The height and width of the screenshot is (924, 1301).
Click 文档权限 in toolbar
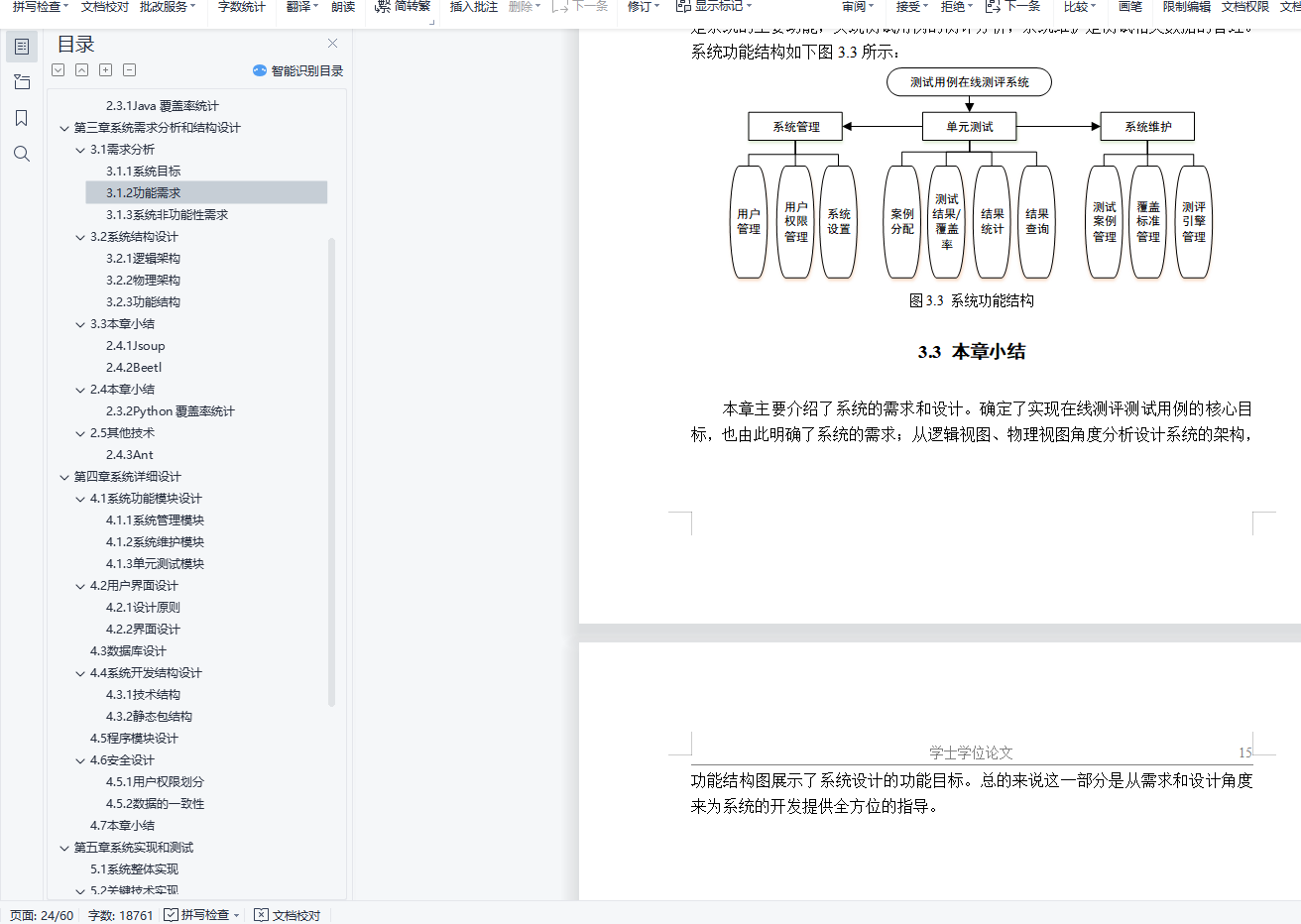1245,6
